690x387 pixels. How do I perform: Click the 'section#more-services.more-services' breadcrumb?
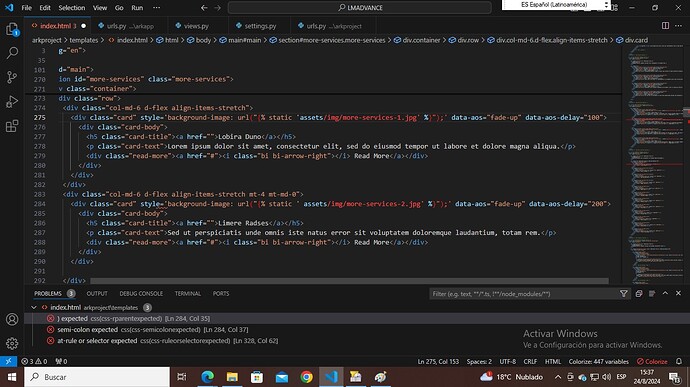327,40
